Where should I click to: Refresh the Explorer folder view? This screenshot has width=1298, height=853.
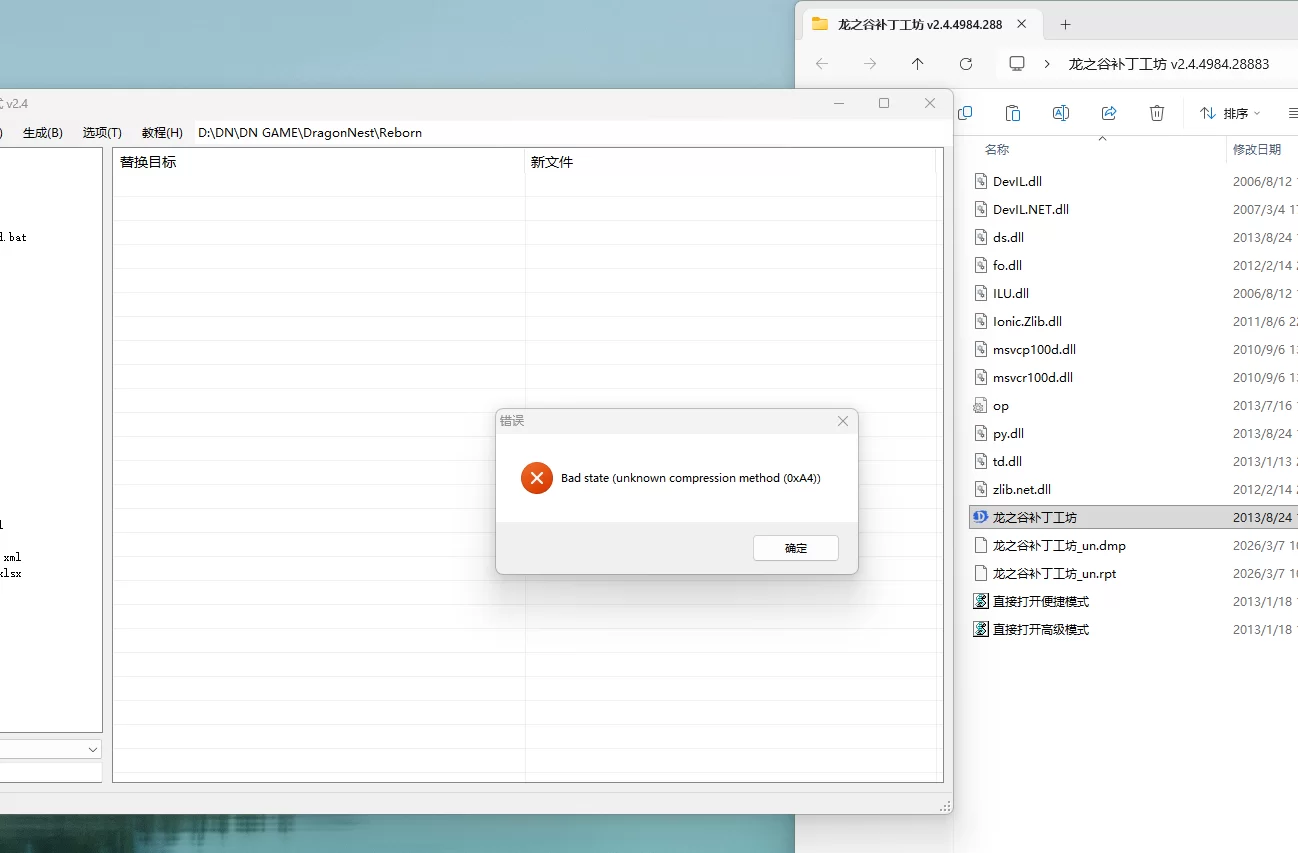point(965,64)
